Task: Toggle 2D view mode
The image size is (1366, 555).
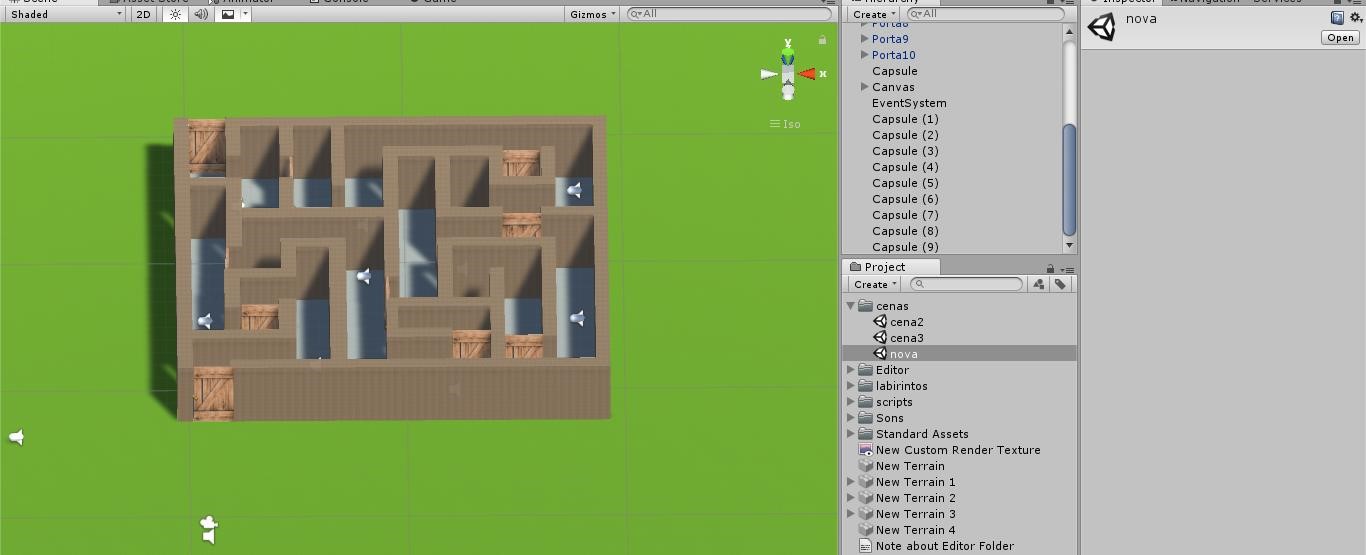Action: click(x=144, y=14)
